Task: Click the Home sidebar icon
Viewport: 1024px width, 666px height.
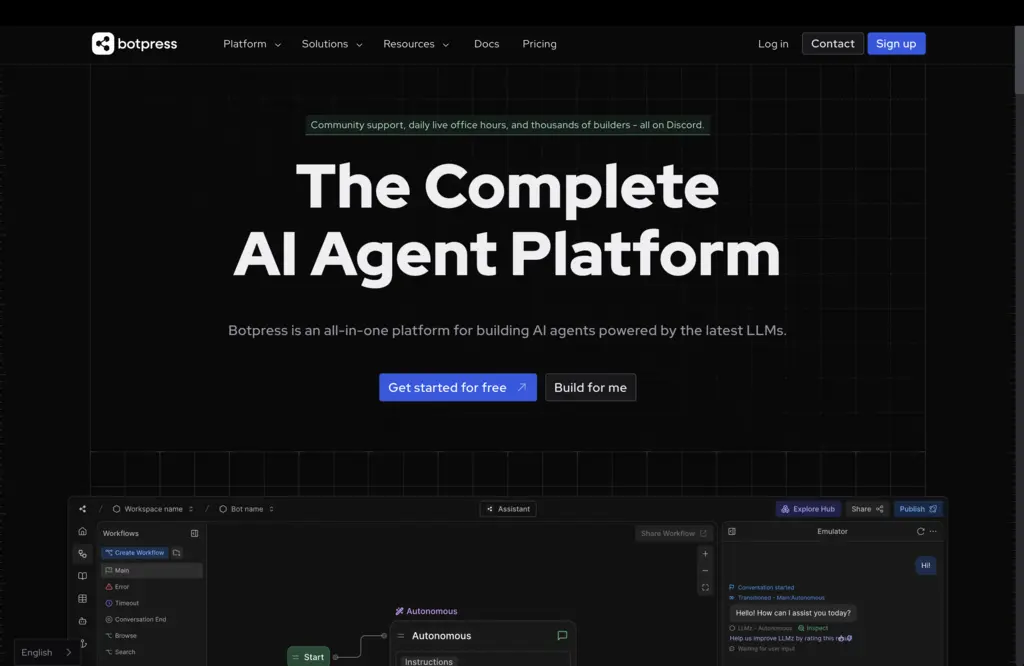Action: tap(82, 531)
